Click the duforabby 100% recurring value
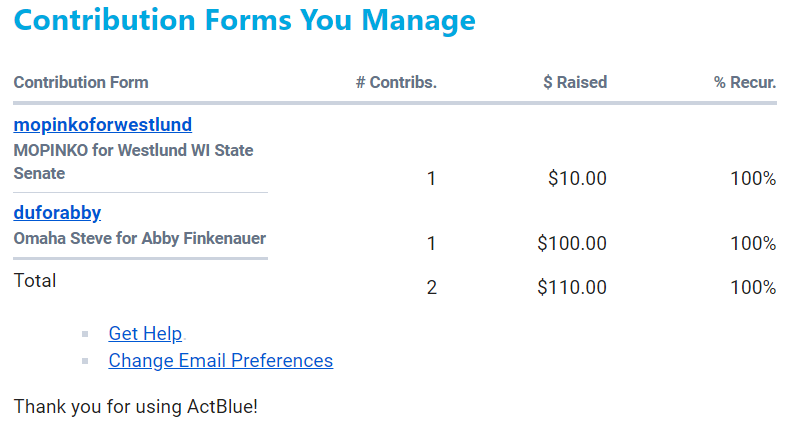The height and width of the screenshot is (424, 786). pos(753,243)
